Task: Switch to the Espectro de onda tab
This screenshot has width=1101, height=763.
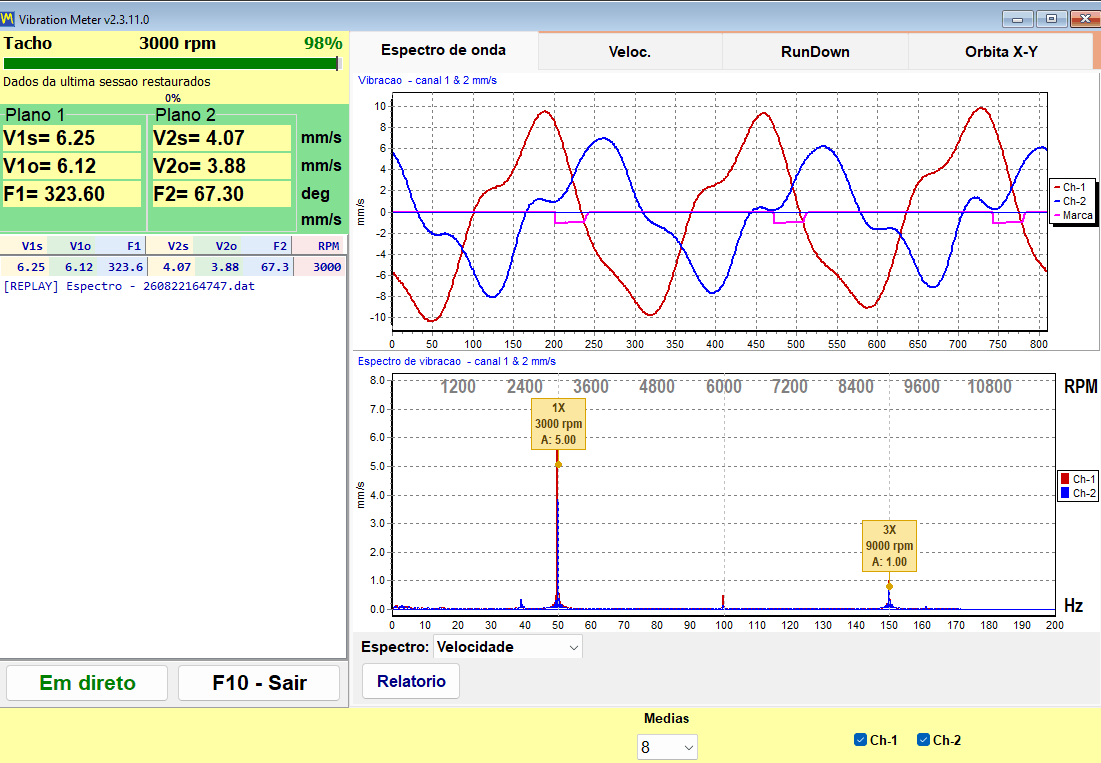Action: (x=444, y=51)
